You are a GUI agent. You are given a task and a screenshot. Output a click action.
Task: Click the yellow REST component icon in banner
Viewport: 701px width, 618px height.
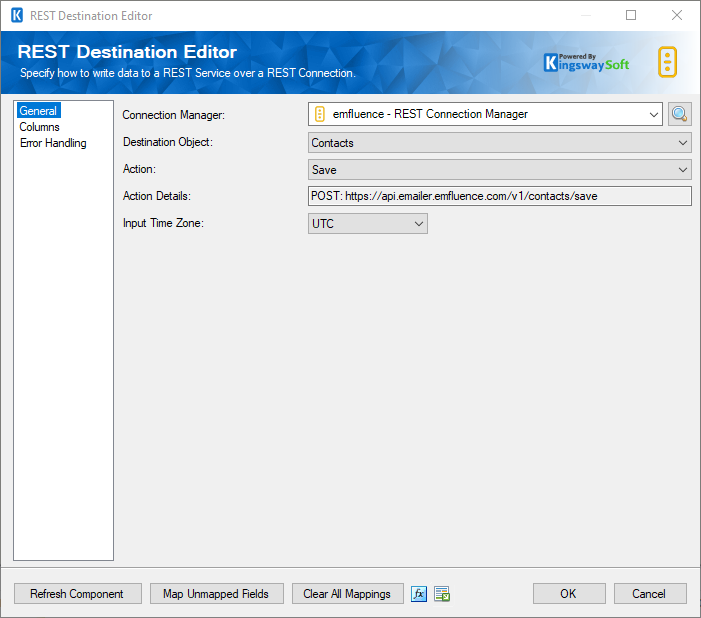tap(667, 62)
